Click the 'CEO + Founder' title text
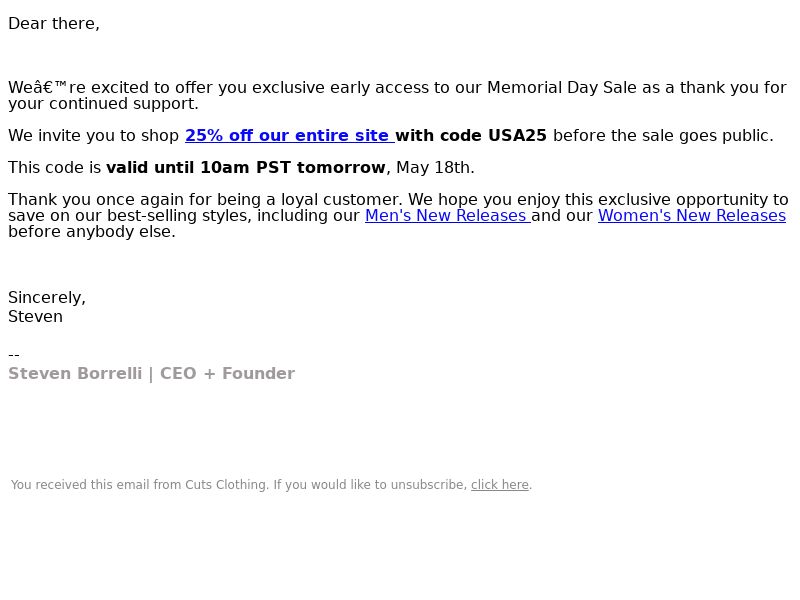 228,373
